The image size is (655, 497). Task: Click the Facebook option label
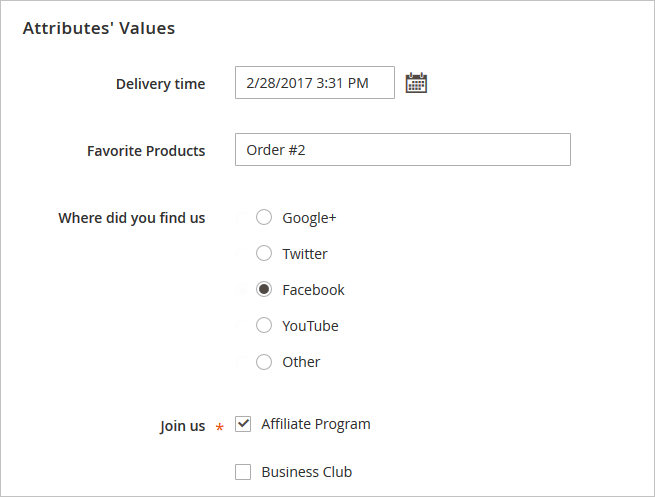click(313, 290)
